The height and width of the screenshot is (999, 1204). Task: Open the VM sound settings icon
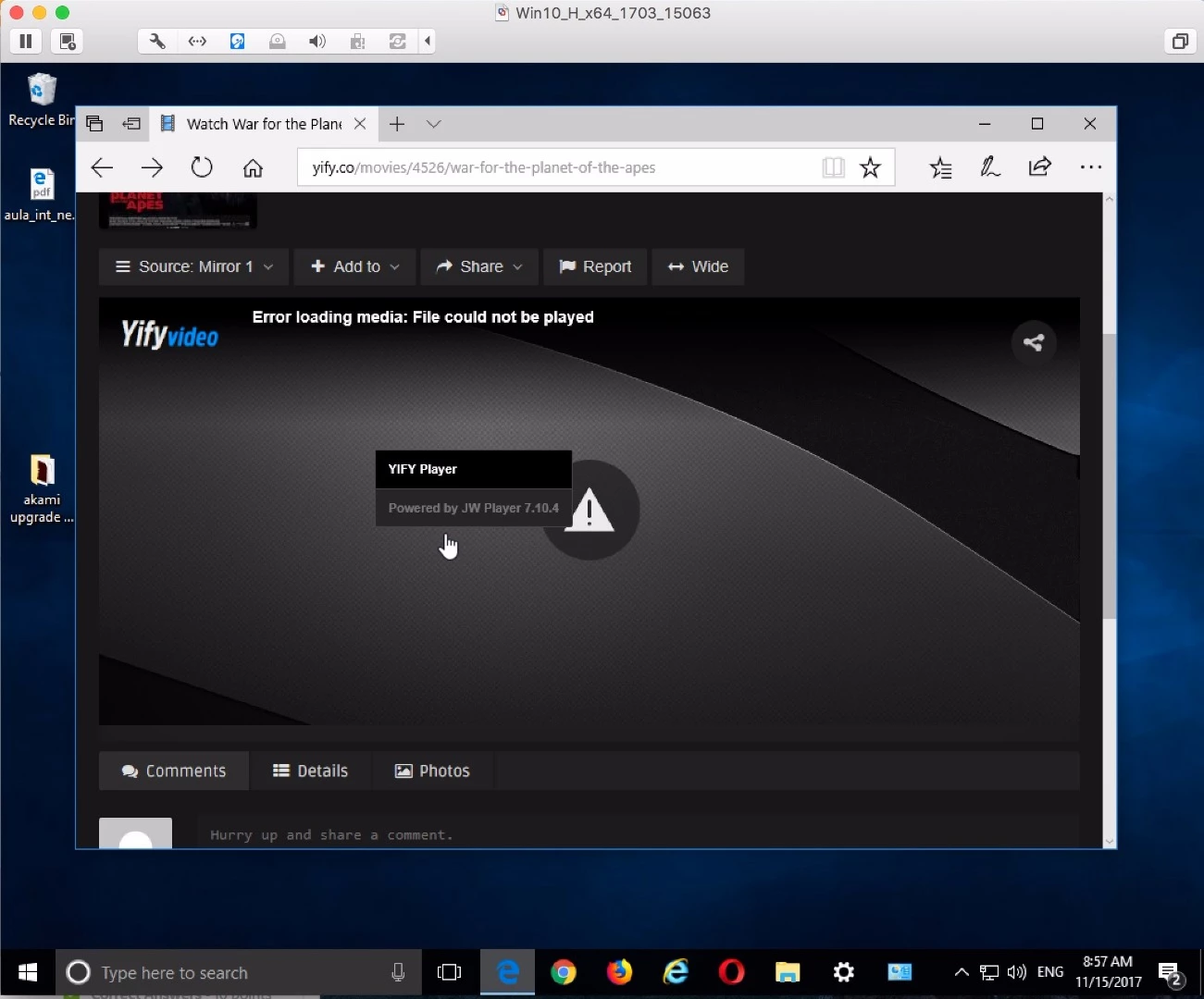point(317,41)
